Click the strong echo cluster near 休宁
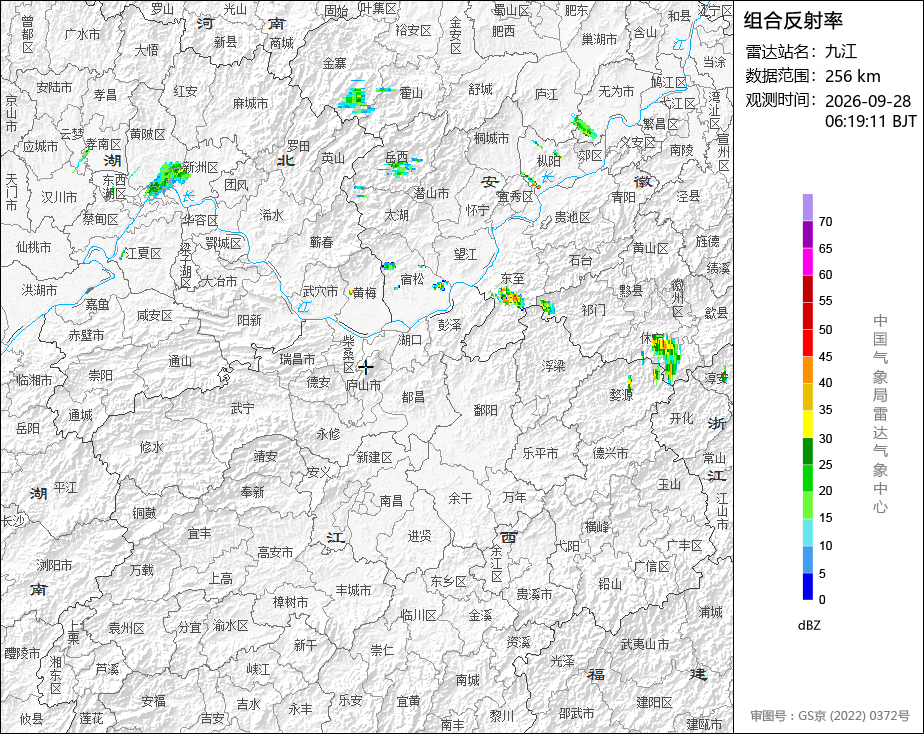 (665, 356)
